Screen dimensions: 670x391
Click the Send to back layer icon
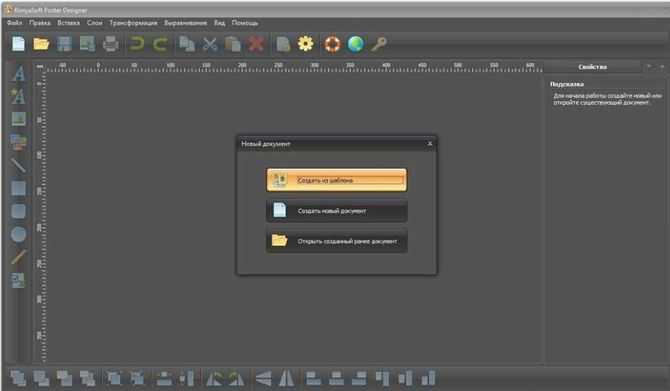coord(88,378)
